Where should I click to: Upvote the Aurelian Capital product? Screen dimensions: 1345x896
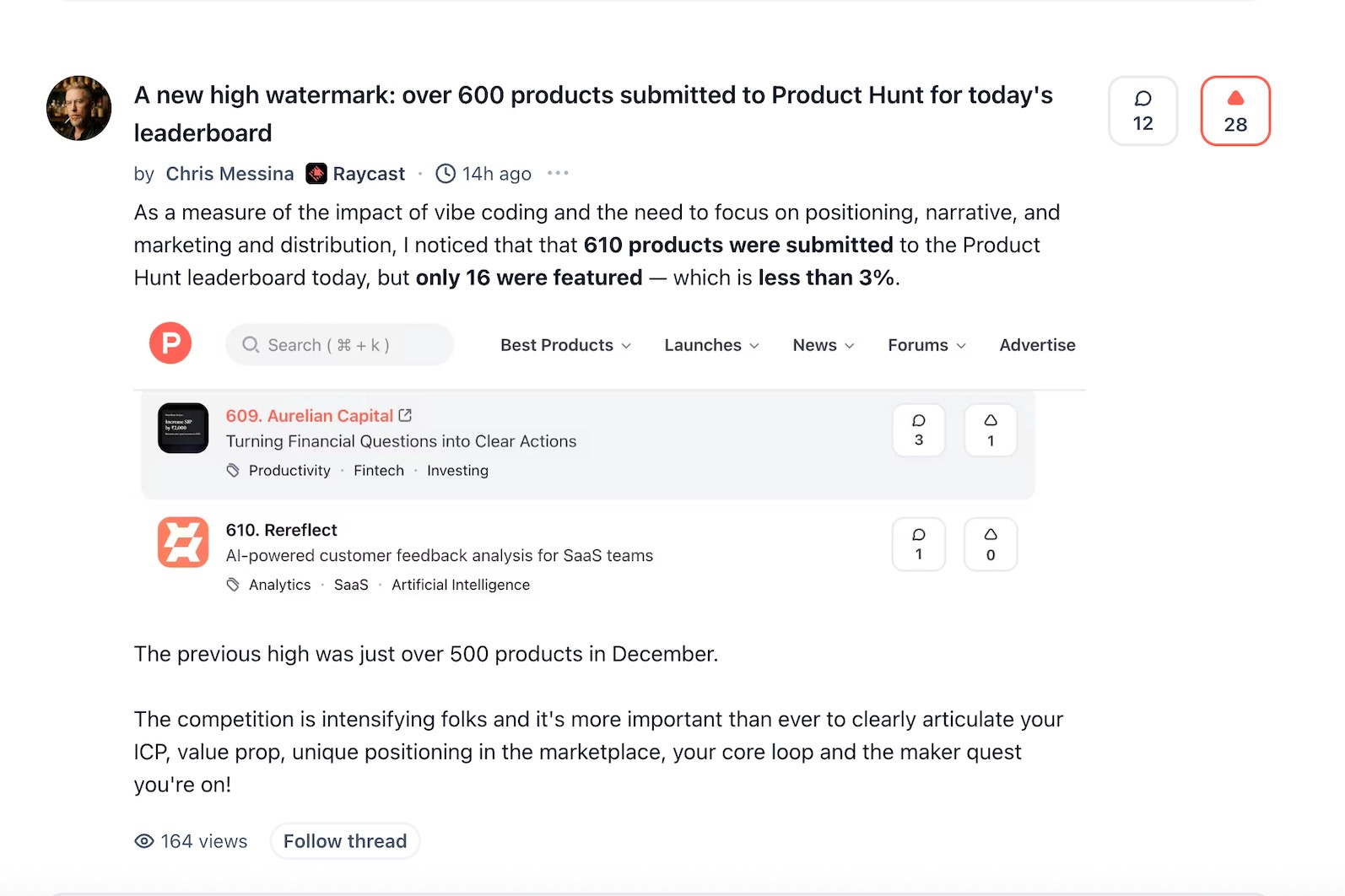point(991,430)
